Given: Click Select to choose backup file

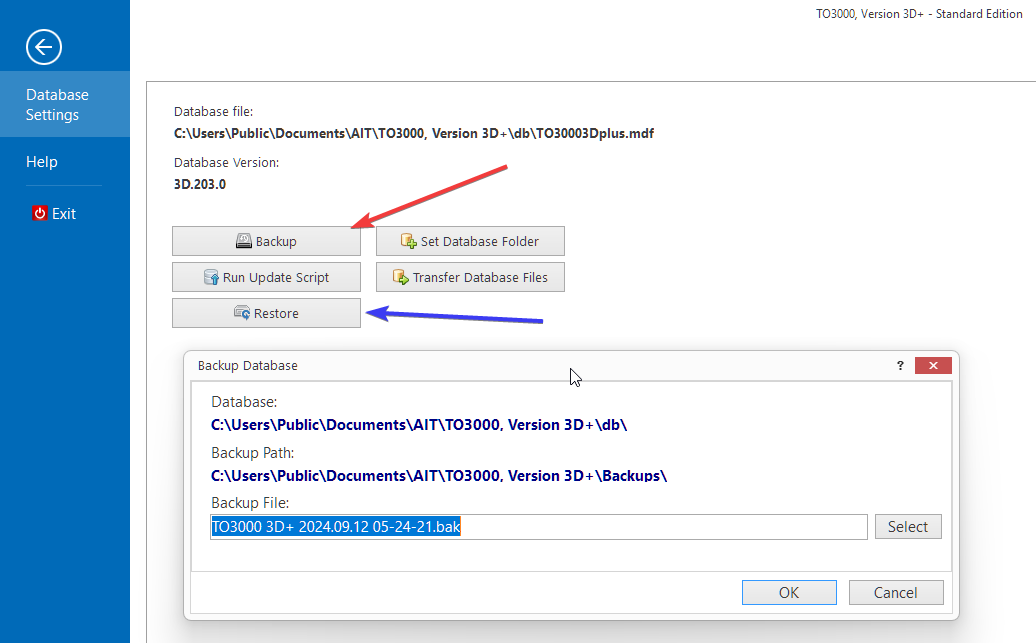Looking at the screenshot, I should tap(908, 527).
